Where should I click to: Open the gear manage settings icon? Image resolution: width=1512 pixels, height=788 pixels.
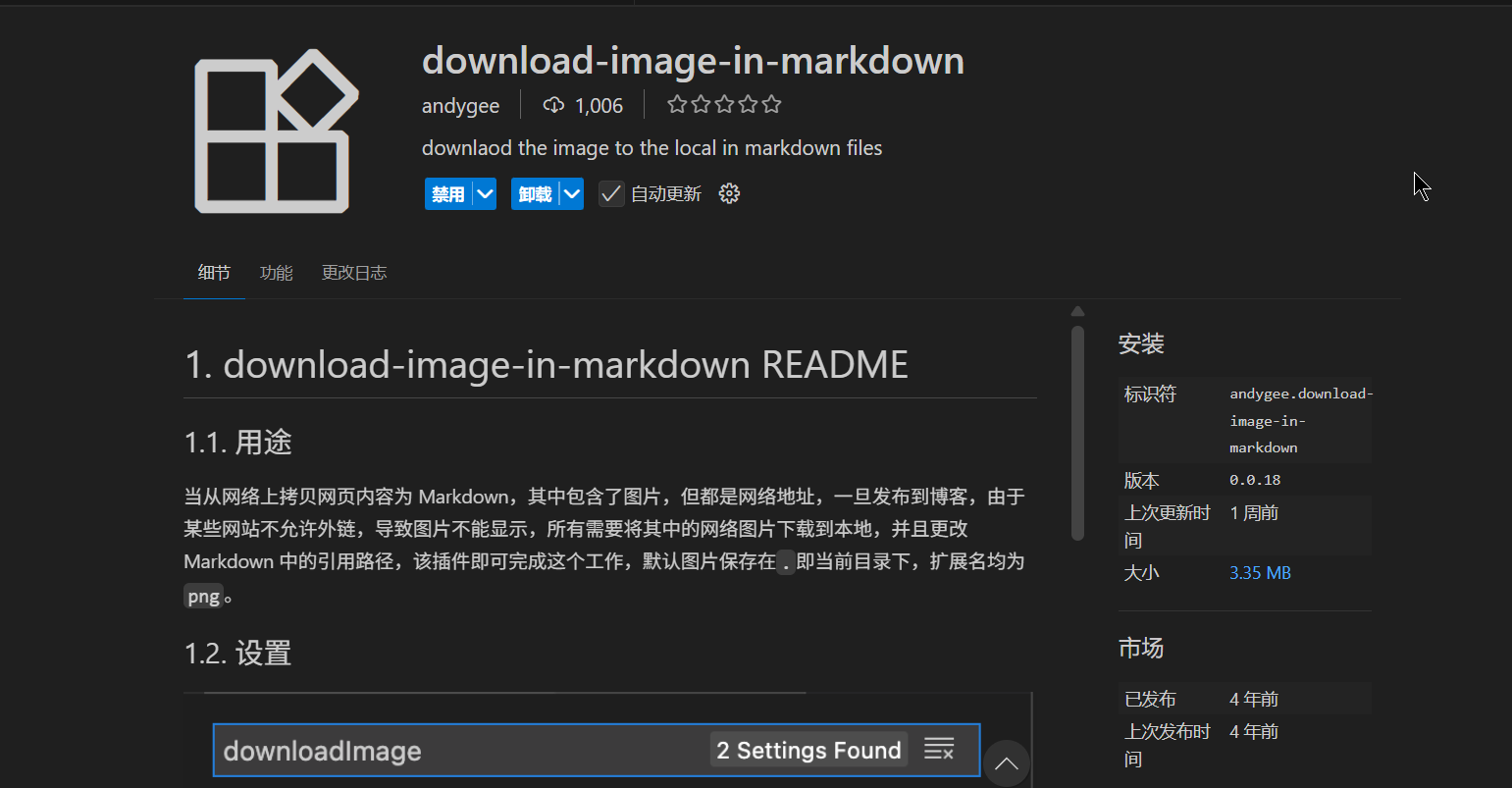click(729, 193)
